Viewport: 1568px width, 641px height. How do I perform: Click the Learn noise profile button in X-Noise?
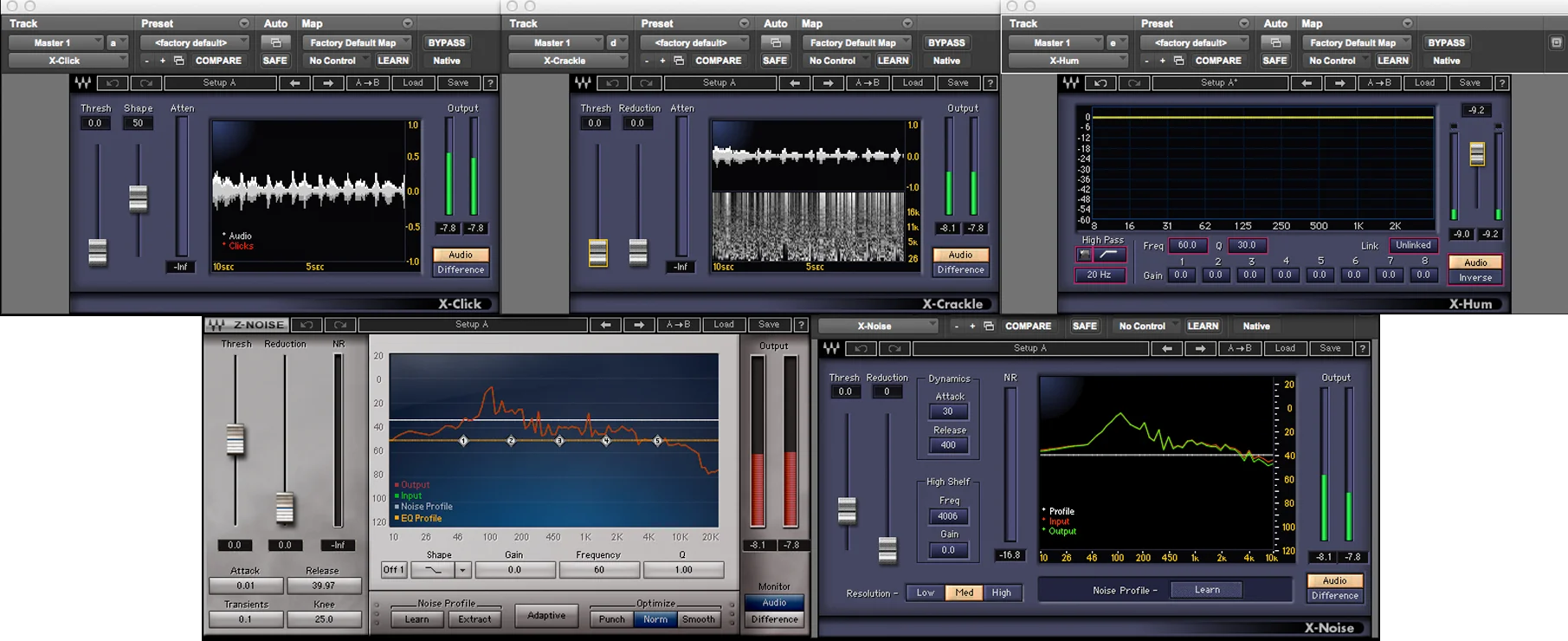1207,590
